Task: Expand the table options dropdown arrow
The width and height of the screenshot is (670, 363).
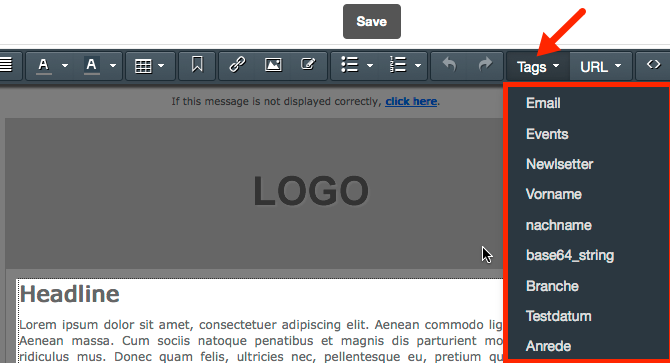Action: [161, 66]
